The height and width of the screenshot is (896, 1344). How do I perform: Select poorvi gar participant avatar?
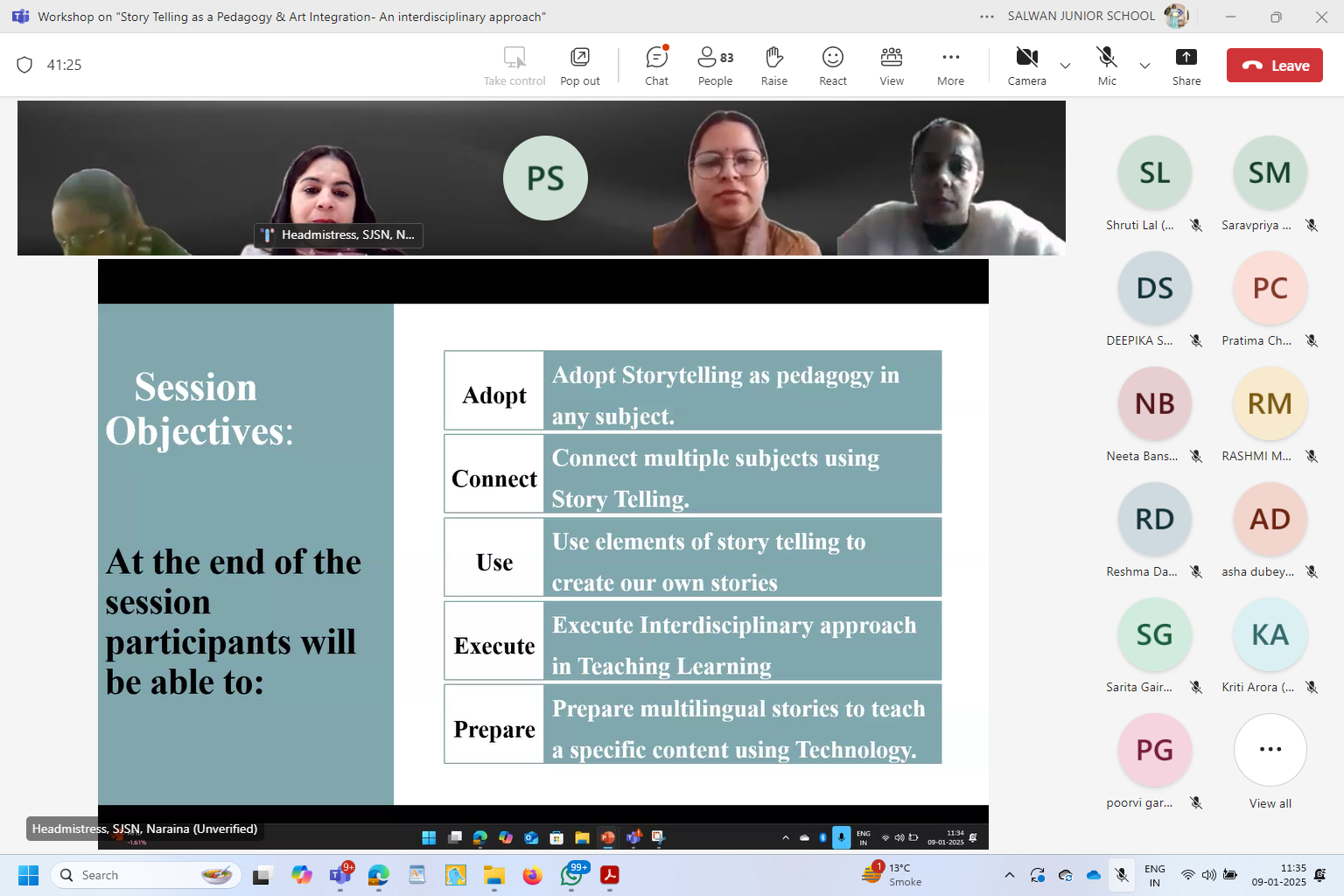pyautogui.click(x=1154, y=751)
